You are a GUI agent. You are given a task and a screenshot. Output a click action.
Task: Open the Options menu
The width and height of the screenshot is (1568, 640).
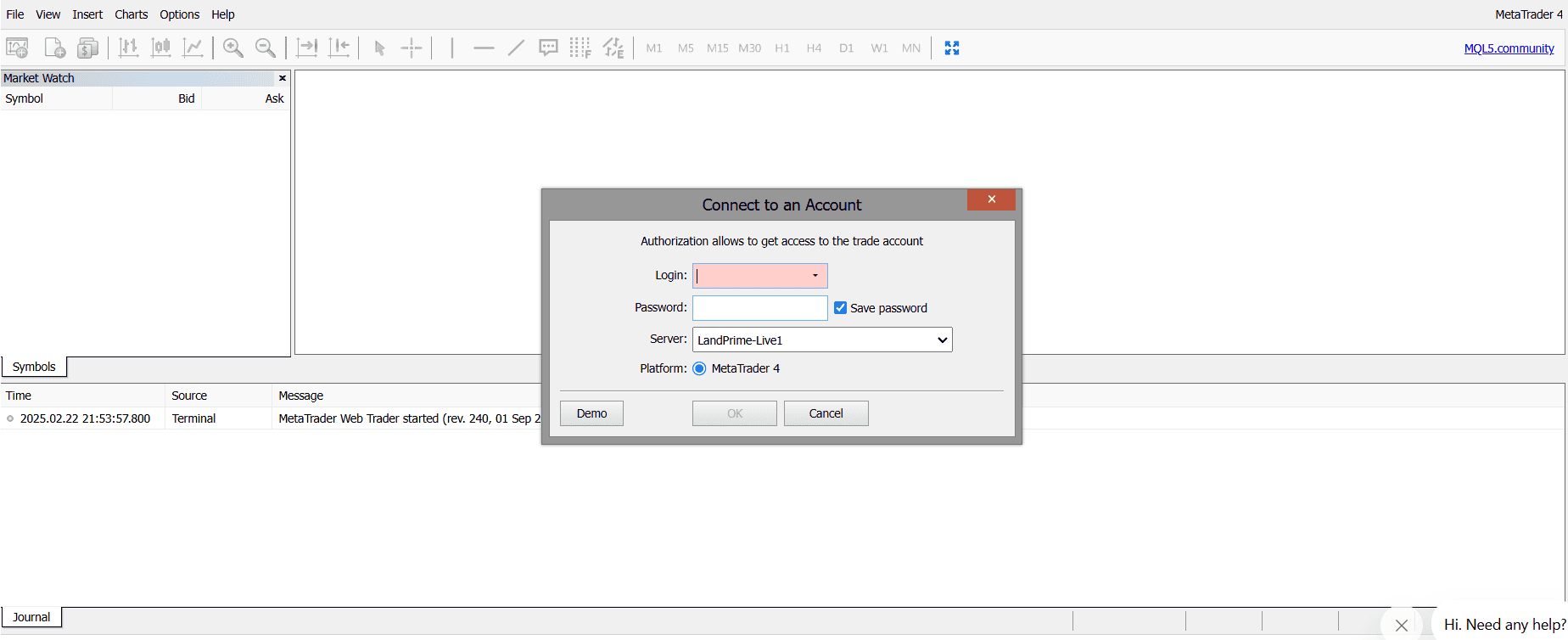pyautogui.click(x=179, y=14)
